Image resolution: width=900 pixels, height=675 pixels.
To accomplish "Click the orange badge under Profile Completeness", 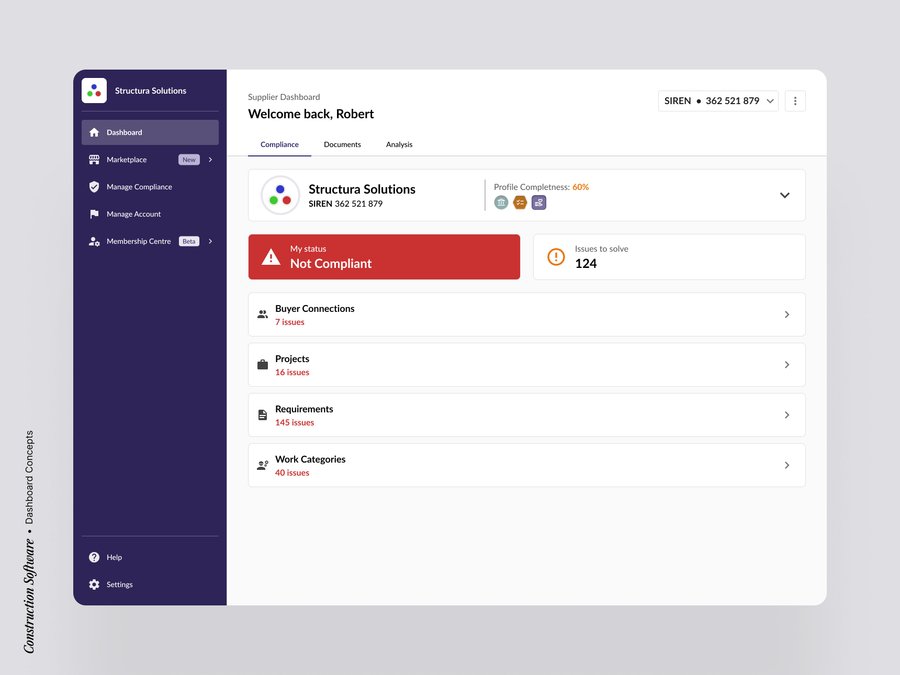I will [x=520, y=203].
